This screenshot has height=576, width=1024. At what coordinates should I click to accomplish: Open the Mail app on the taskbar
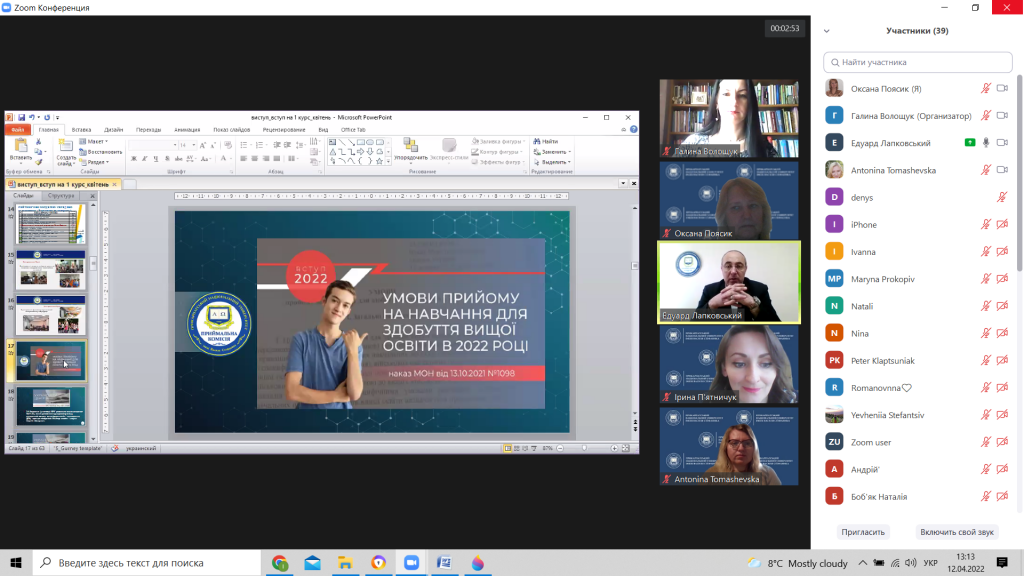pos(312,563)
